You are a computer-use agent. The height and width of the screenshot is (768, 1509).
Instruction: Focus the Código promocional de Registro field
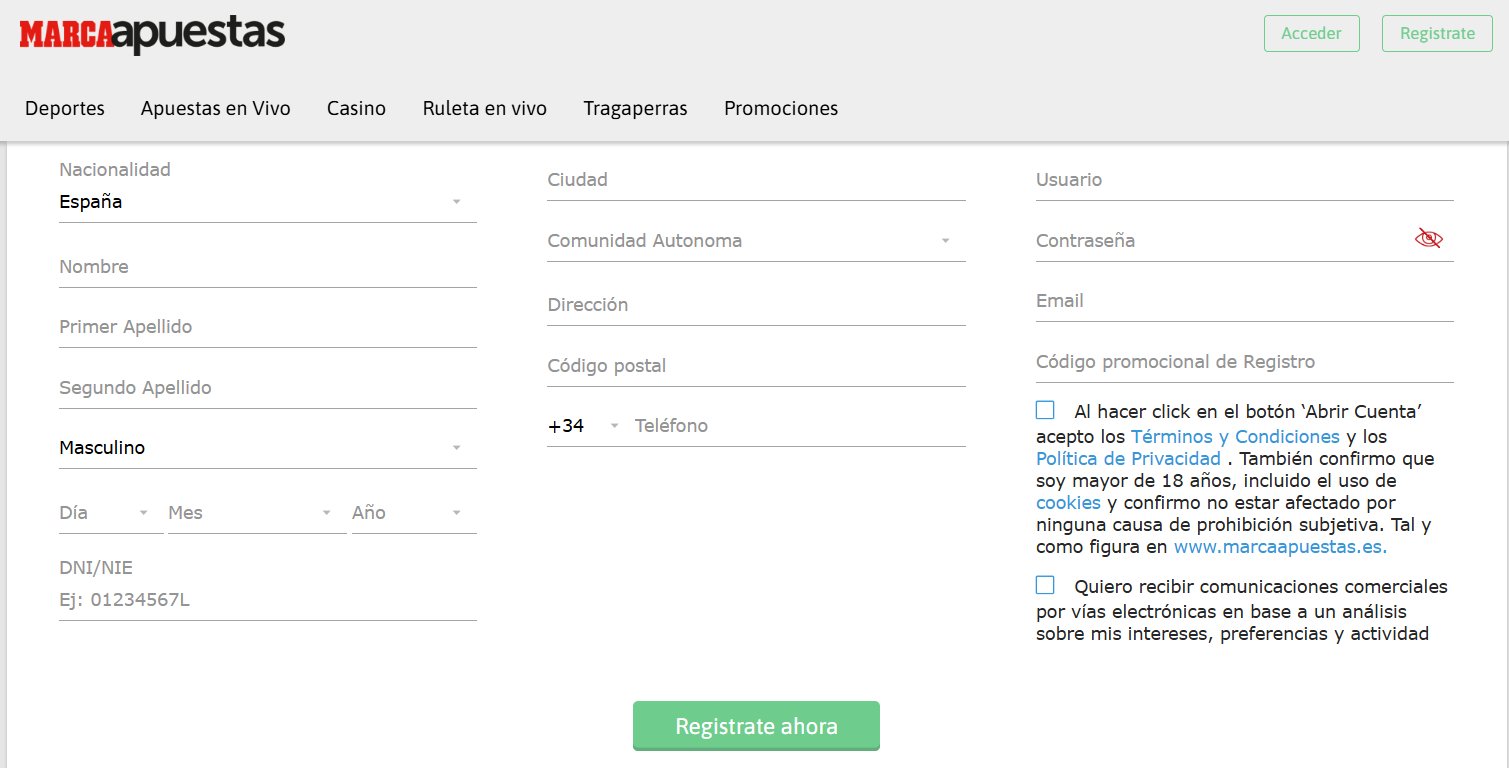(1245, 362)
